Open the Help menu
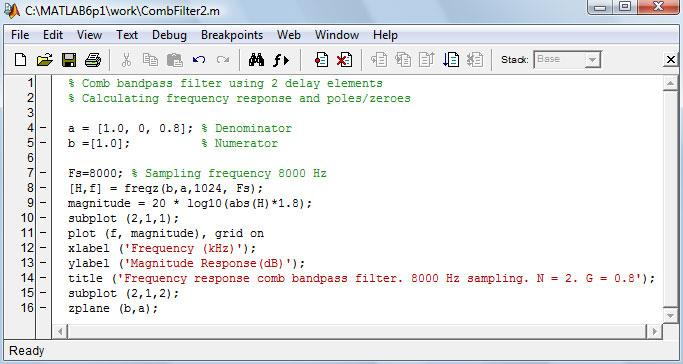683x364 pixels. [385, 35]
